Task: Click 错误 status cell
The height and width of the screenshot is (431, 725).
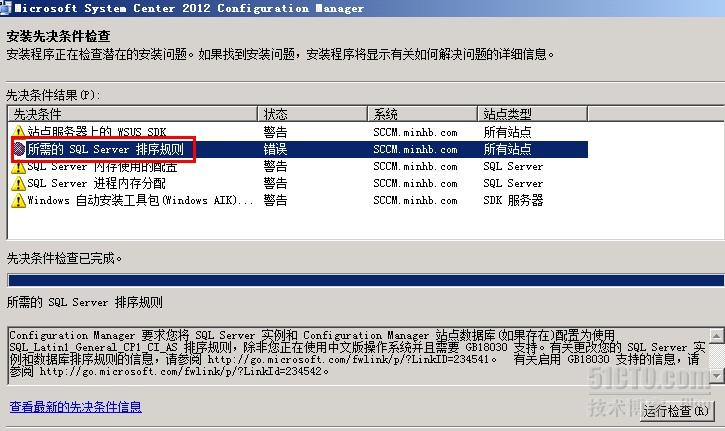Action: pyautogui.click(x=275, y=149)
